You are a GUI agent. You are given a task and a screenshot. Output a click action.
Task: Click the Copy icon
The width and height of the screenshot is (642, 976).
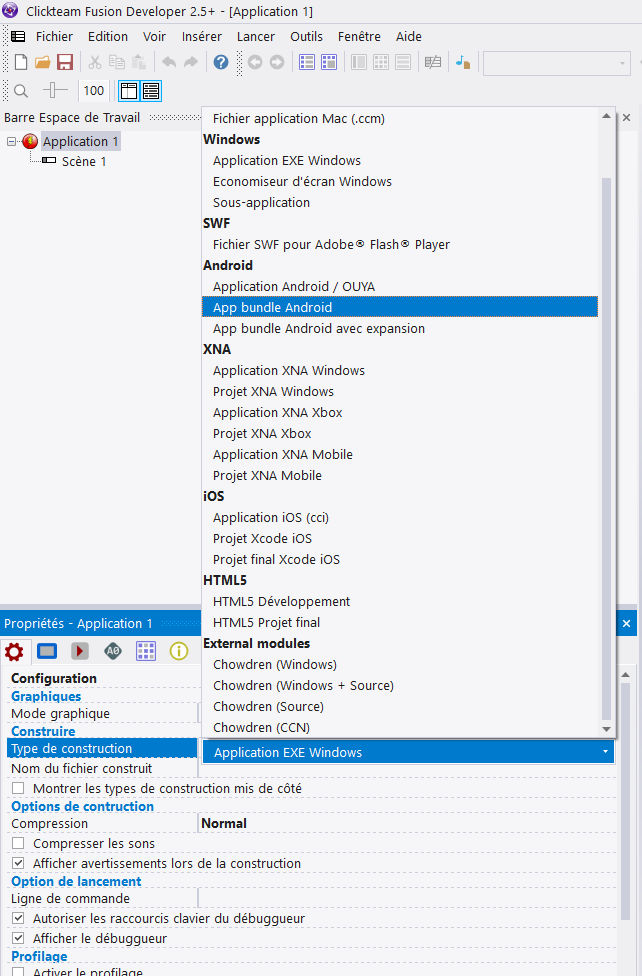point(116,62)
